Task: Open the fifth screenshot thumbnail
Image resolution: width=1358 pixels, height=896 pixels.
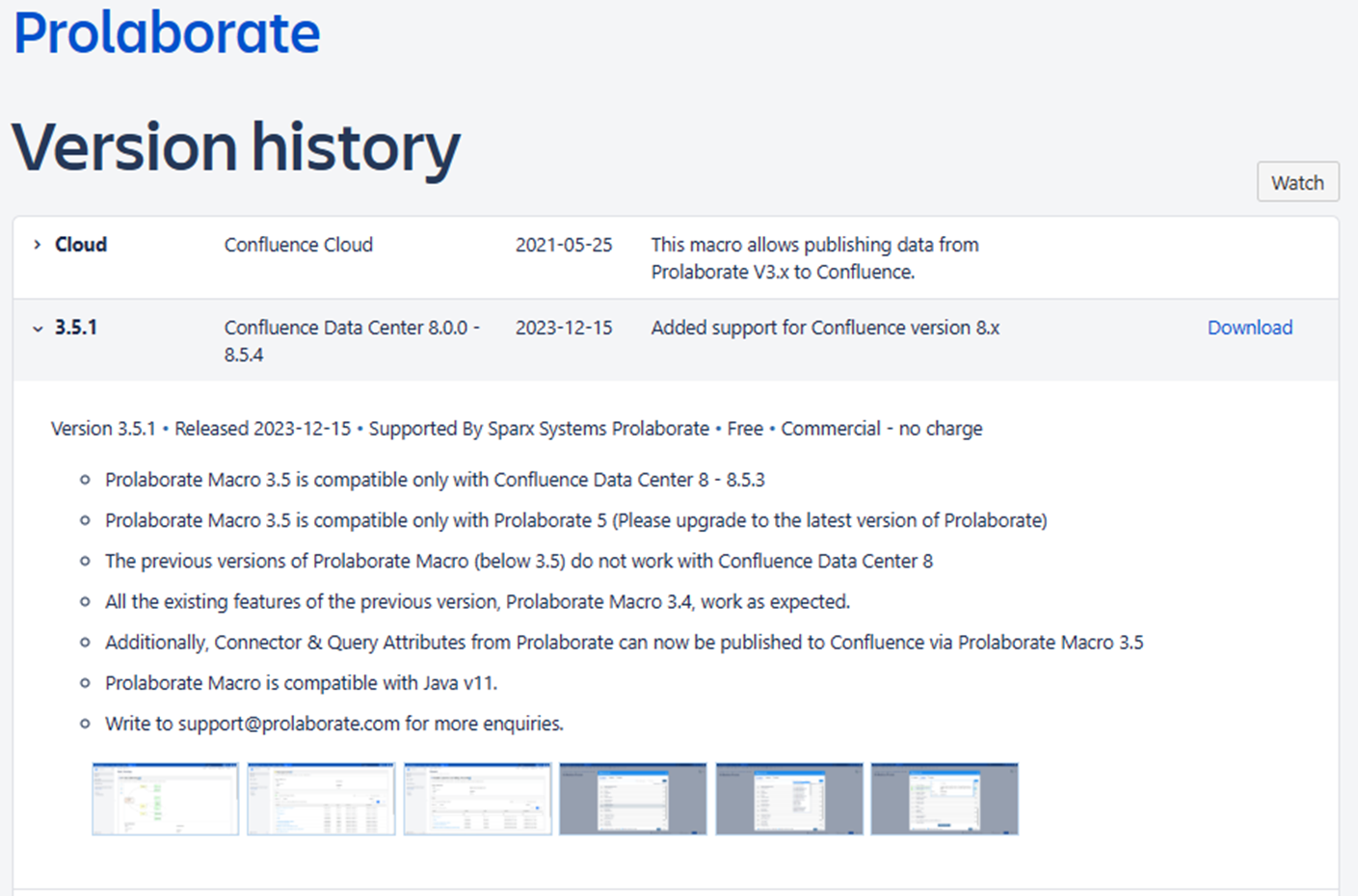Action: (x=789, y=799)
